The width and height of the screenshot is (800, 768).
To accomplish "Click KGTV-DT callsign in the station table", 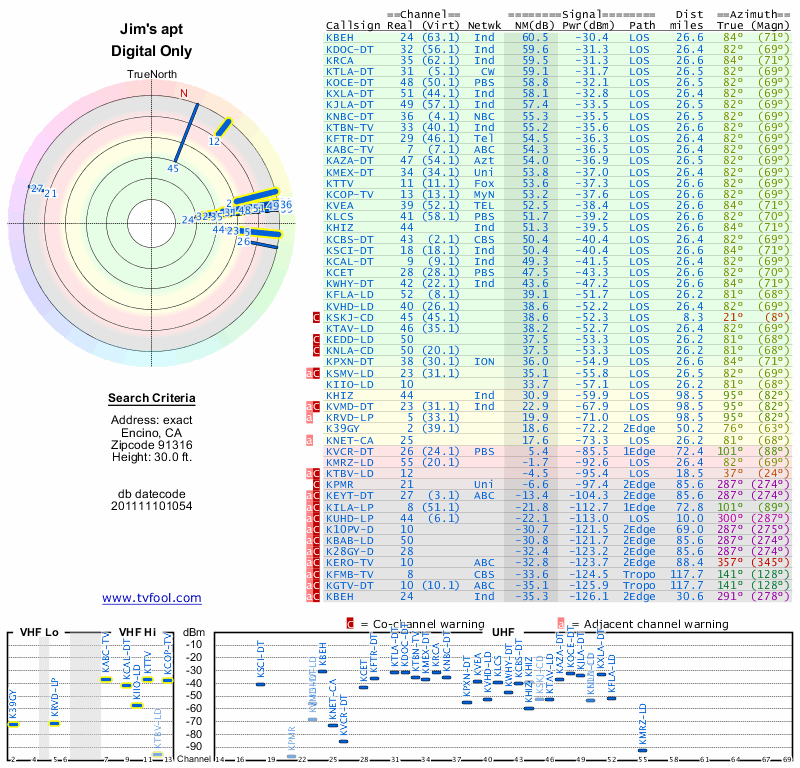I will point(349,585).
